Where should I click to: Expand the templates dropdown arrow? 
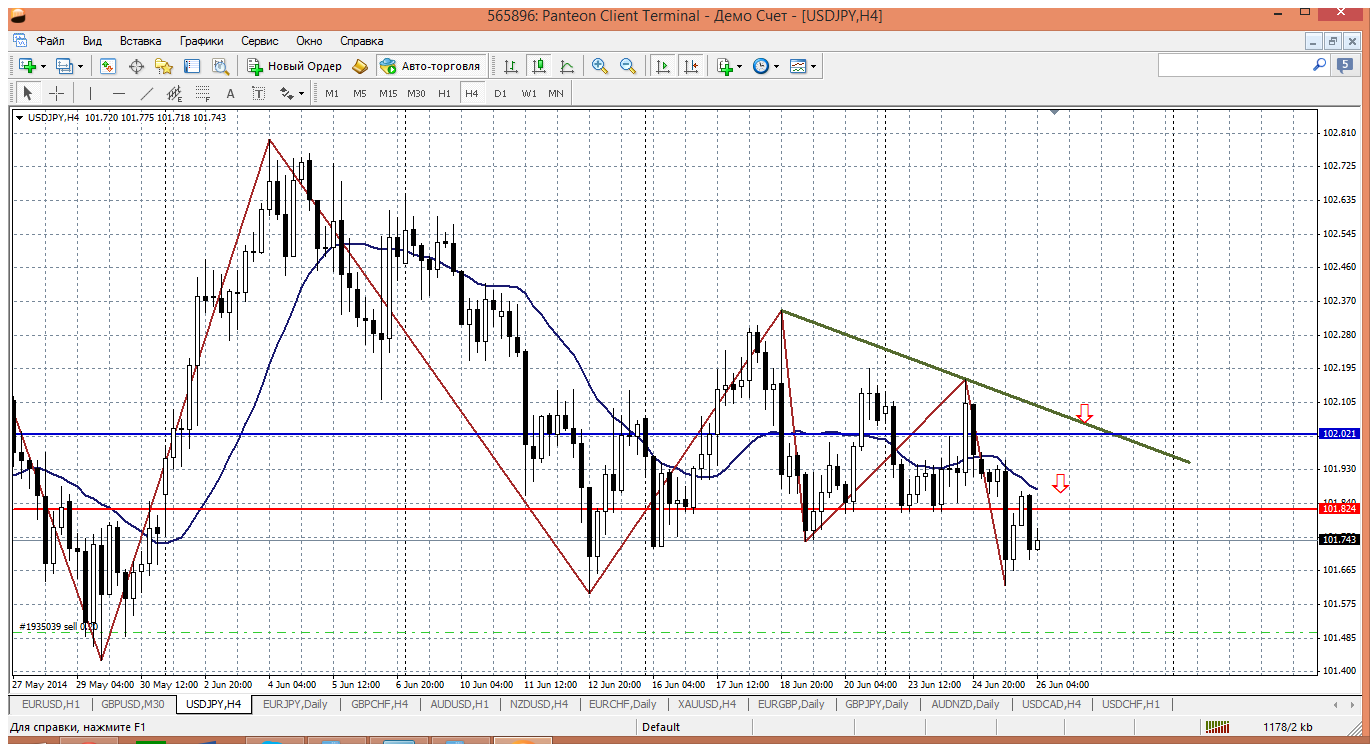(x=814, y=66)
